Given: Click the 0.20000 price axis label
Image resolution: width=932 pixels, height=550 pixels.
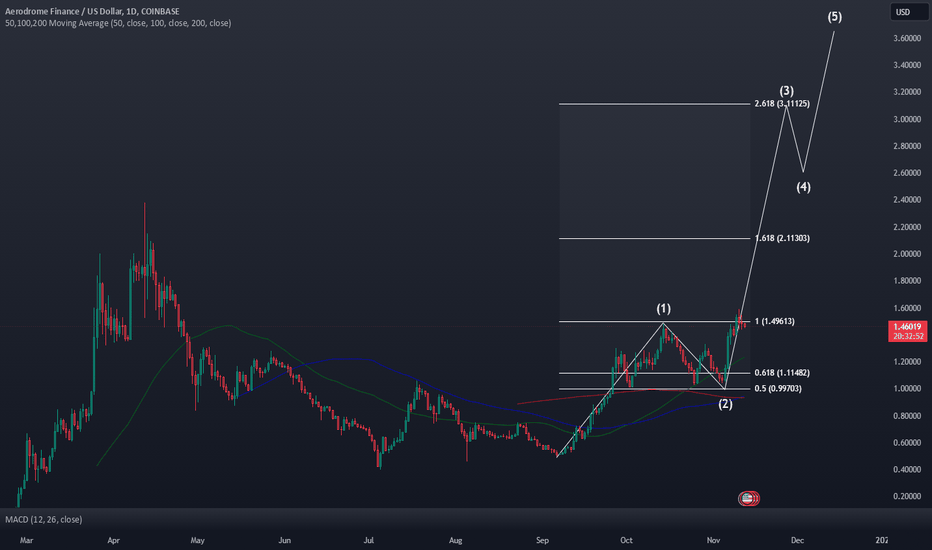Looking at the screenshot, I should click(x=907, y=496).
